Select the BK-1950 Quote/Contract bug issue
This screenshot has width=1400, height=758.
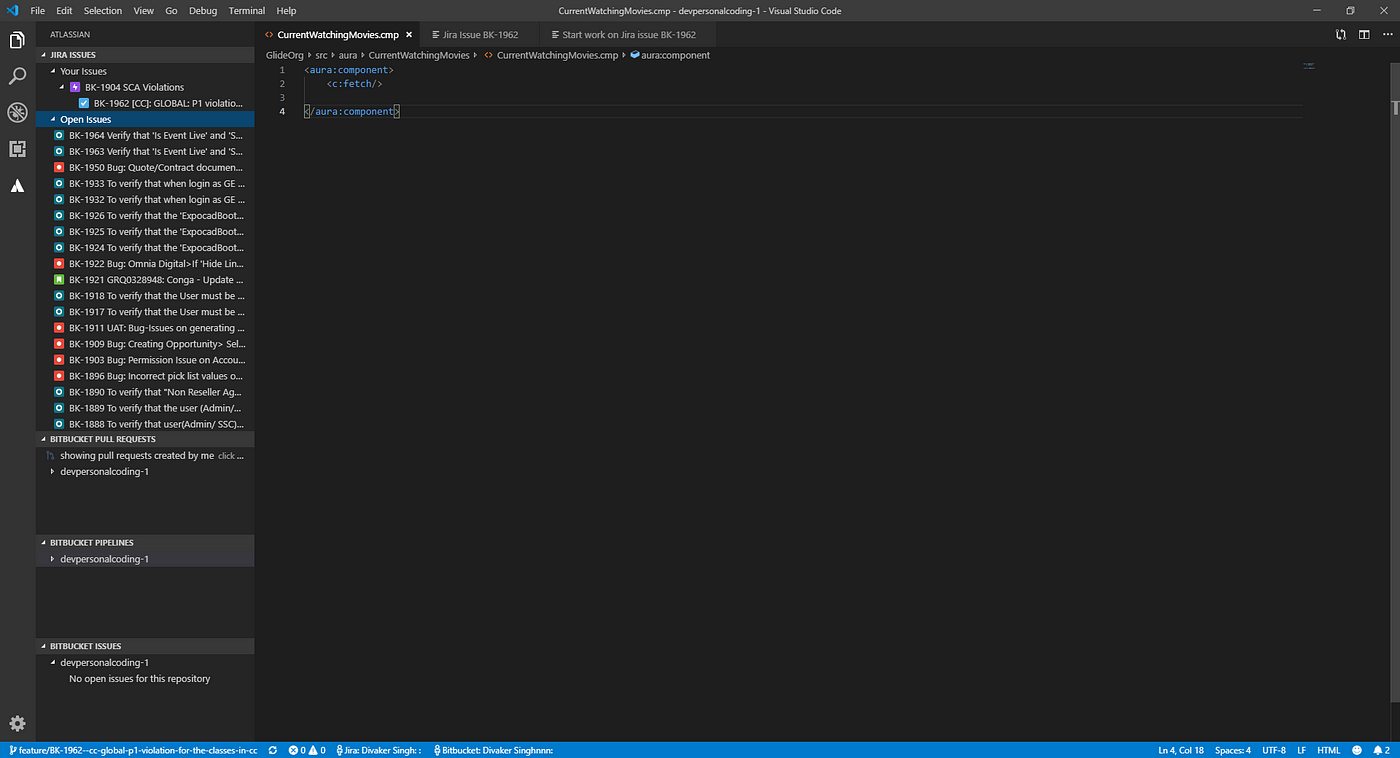(x=155, y=167)
